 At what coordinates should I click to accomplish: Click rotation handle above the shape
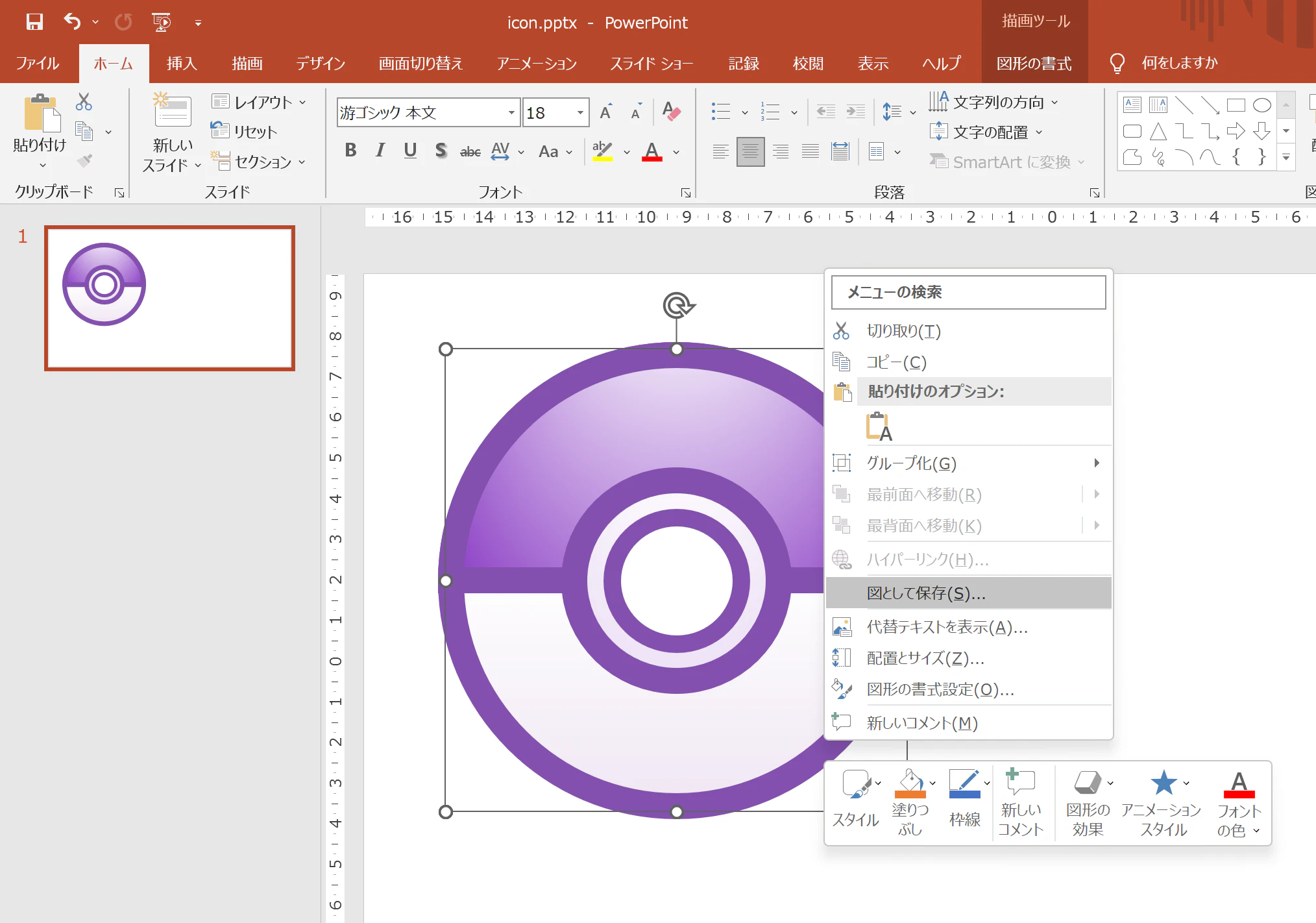pos(677,305)
